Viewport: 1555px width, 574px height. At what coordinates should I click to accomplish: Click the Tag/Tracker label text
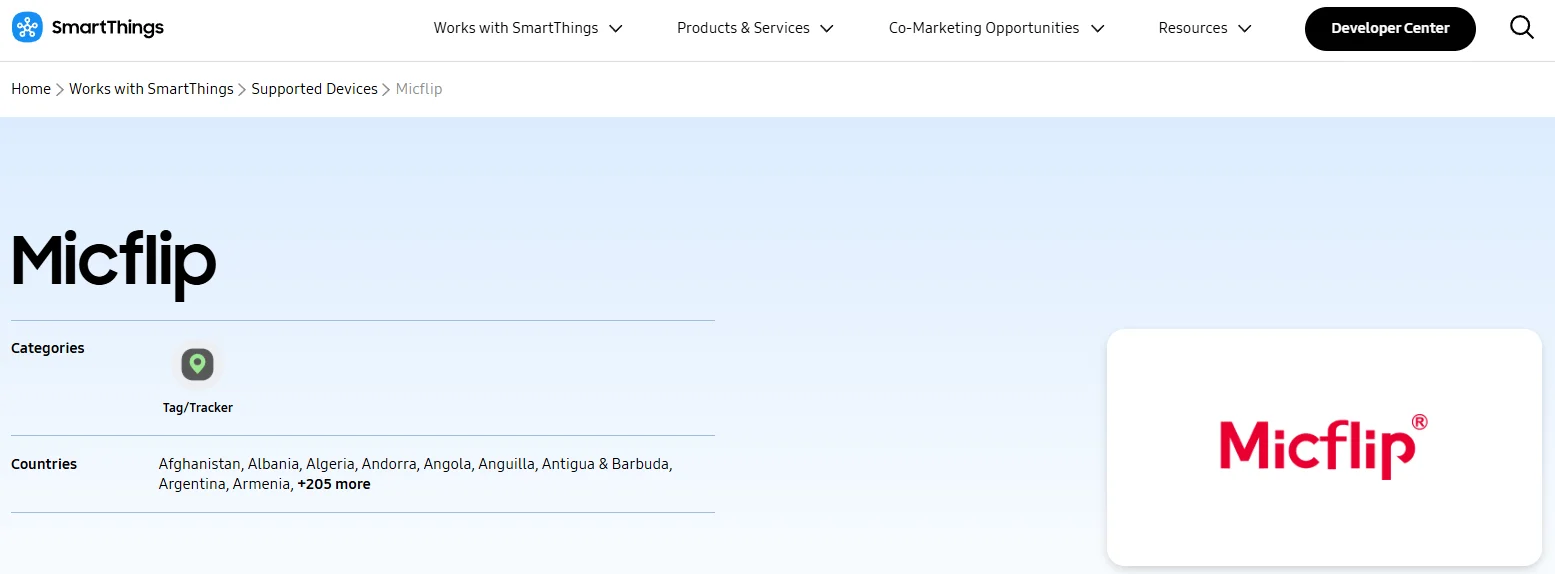point(198,408)
